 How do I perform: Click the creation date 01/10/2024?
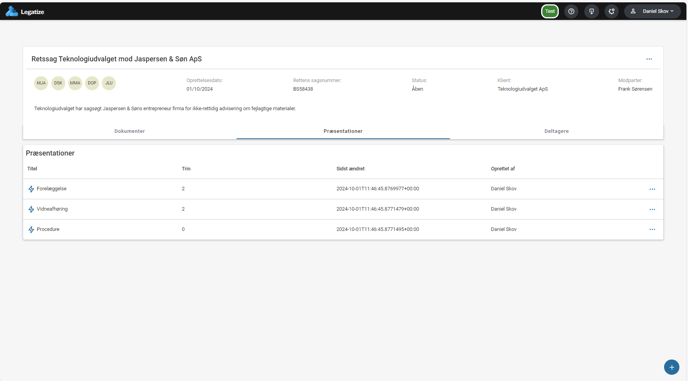[x=200, y=89]
